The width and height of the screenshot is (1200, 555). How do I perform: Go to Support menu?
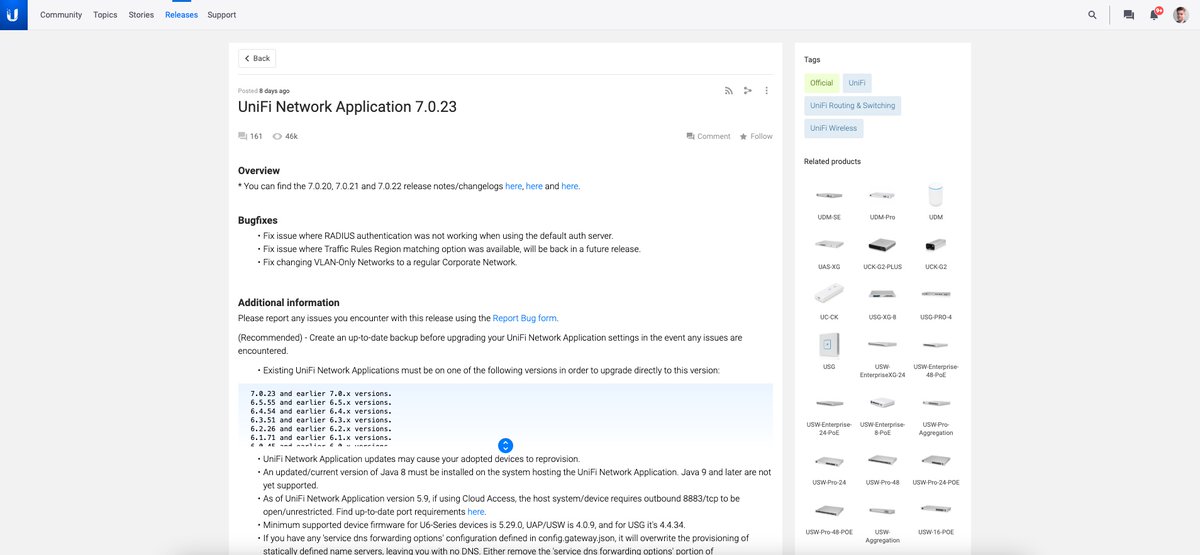[x=222, y=15]
